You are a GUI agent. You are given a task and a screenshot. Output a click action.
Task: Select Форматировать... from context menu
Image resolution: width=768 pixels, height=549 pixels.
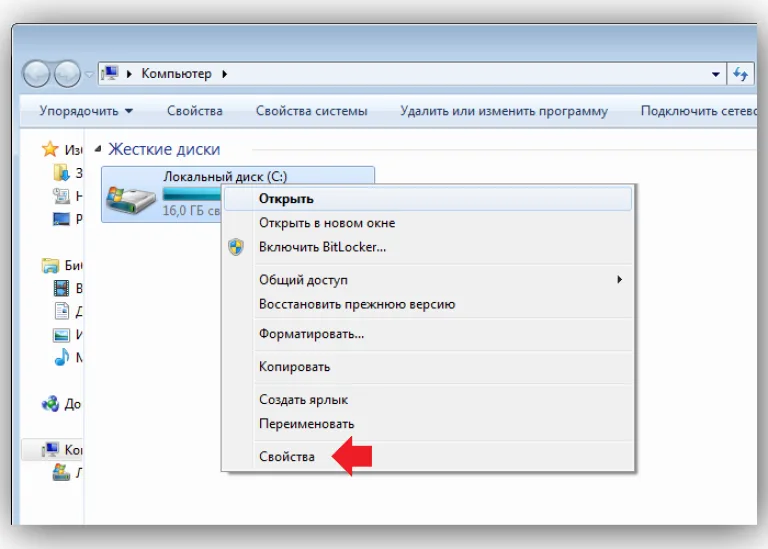click(312, 334)
